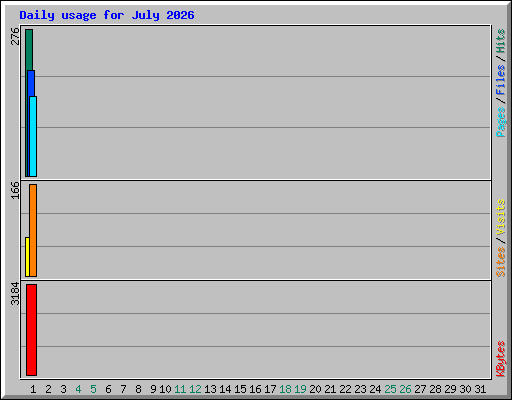This screenshot has width=512, height=400.
Task: Click the red KBytes bar
Action: (31, 330)
